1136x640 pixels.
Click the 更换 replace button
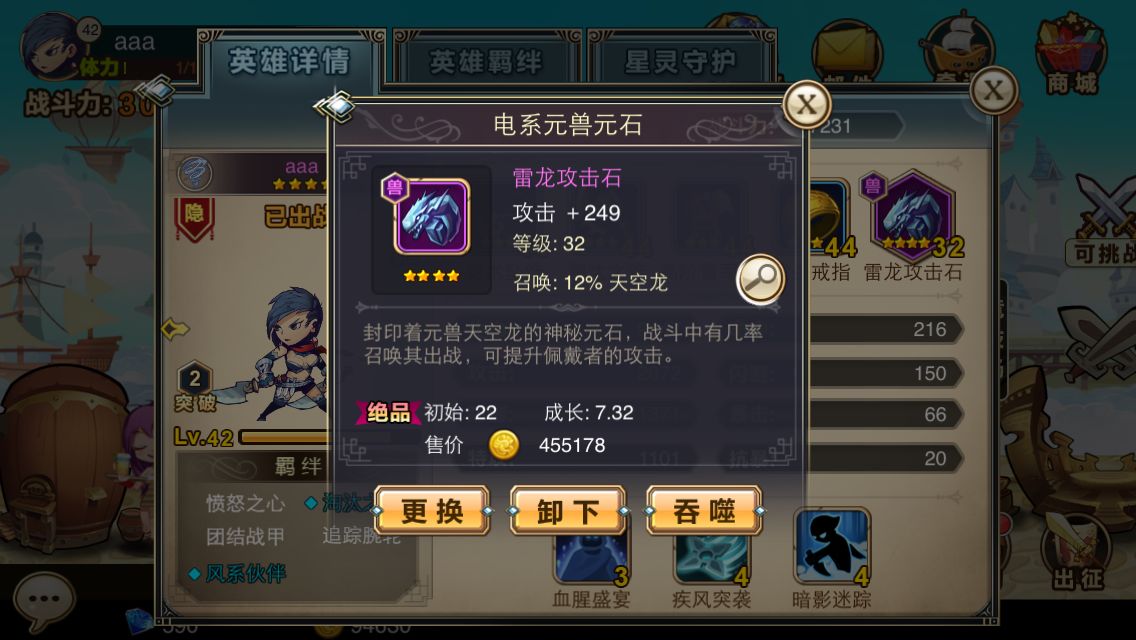pyautogui.click(x=433, y=511)
